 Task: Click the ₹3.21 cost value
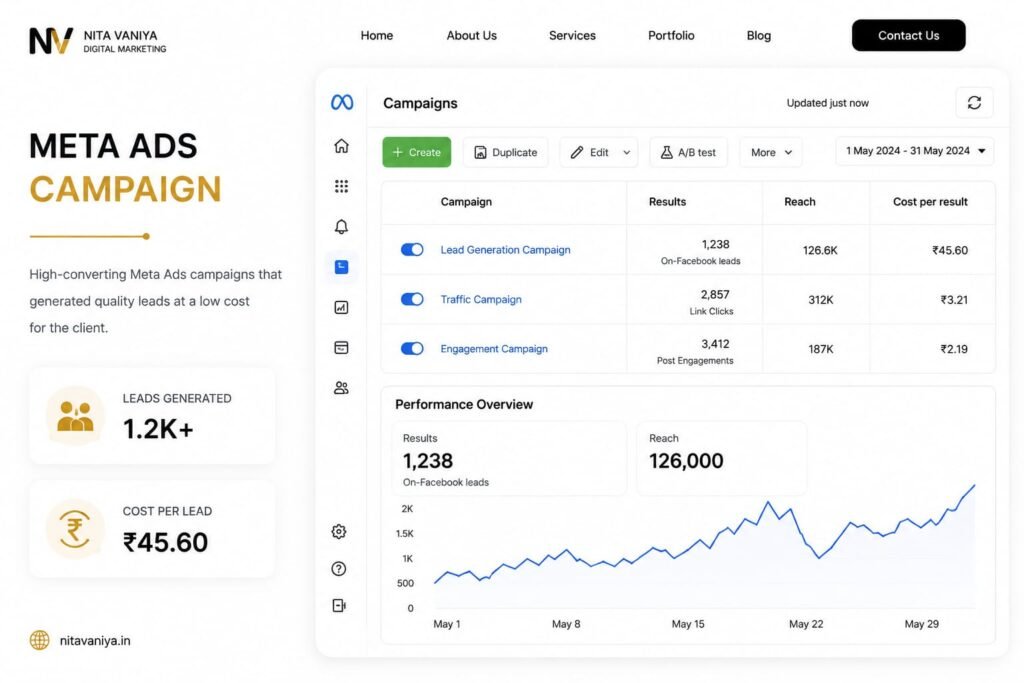954,300
